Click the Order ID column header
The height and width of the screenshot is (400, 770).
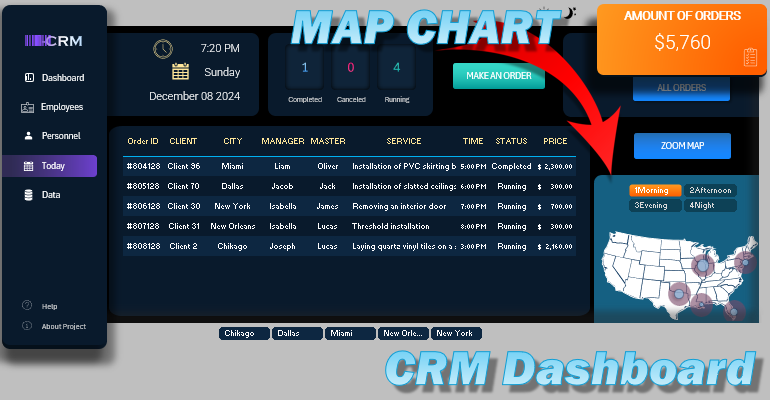pyautogui.click(x=143, y=141)
